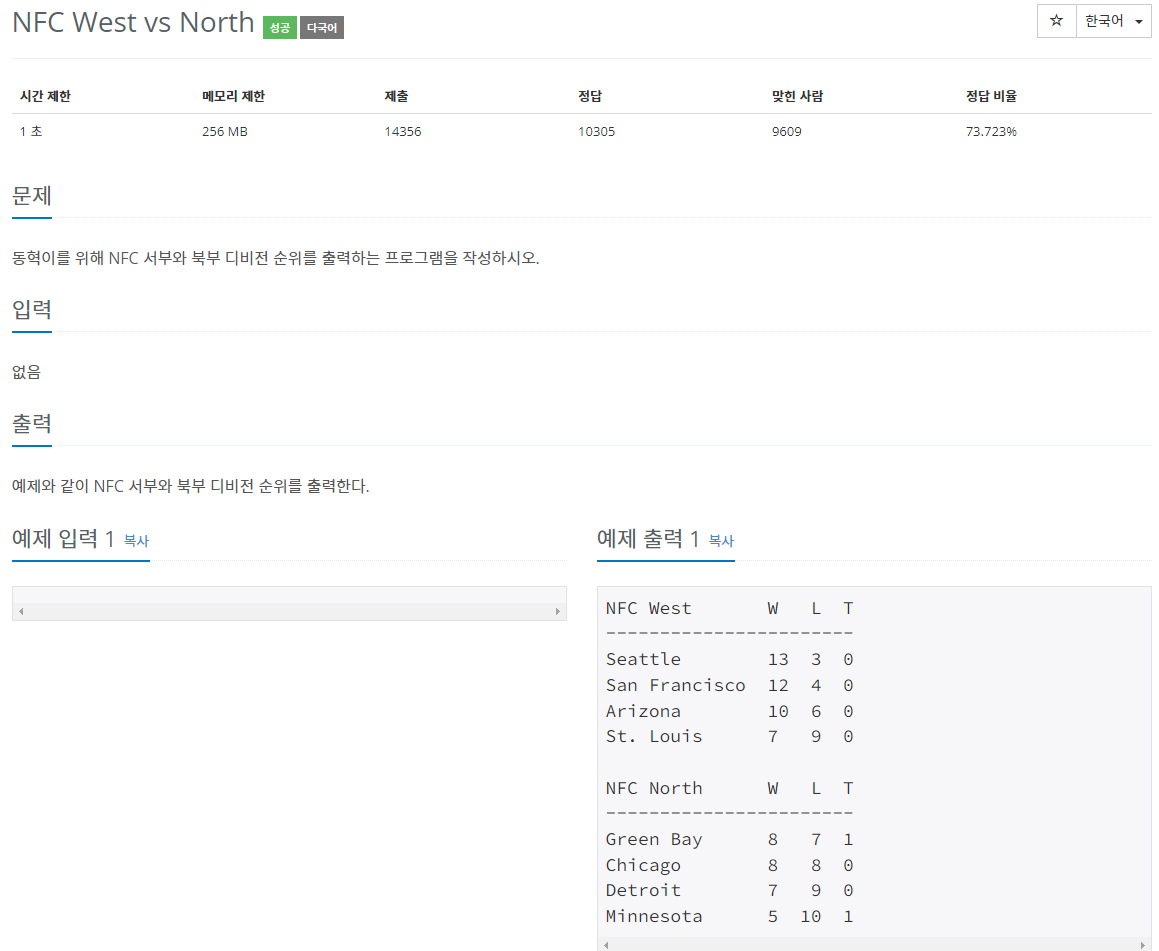Click the 없음 input description
The image size is (1159, 951).
click(x=27, y=372)
